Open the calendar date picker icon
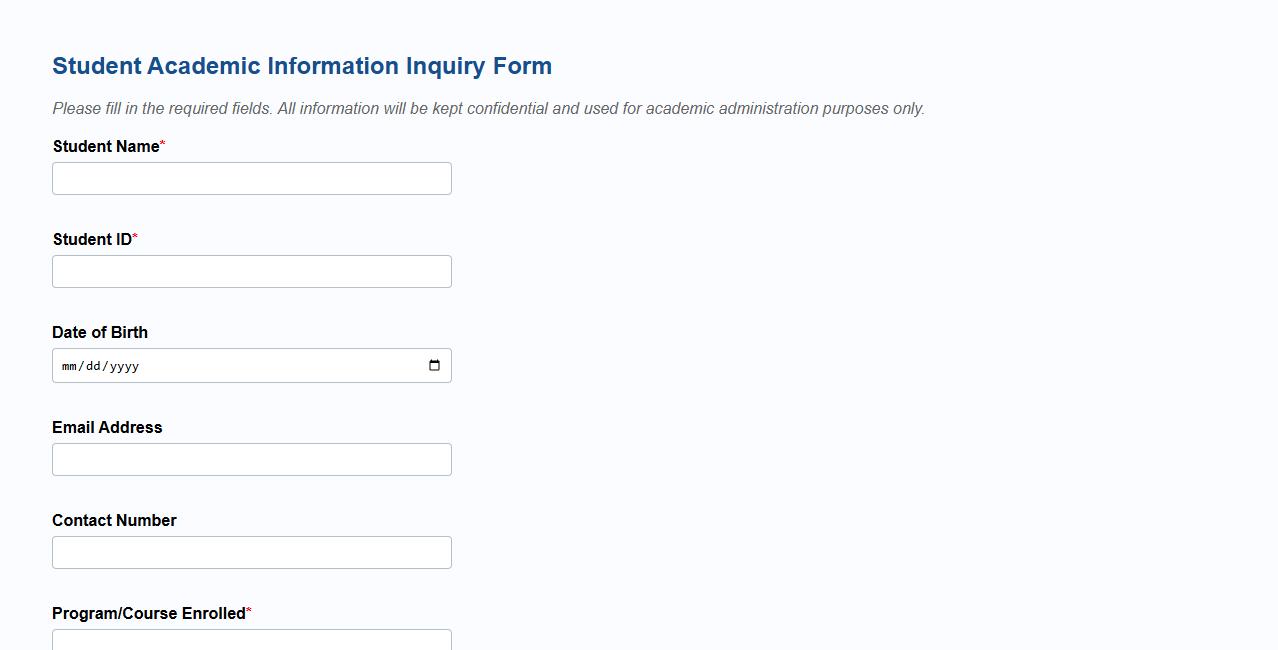The width and height of the screenshot is (1278, 650). (x=434, y=365)
